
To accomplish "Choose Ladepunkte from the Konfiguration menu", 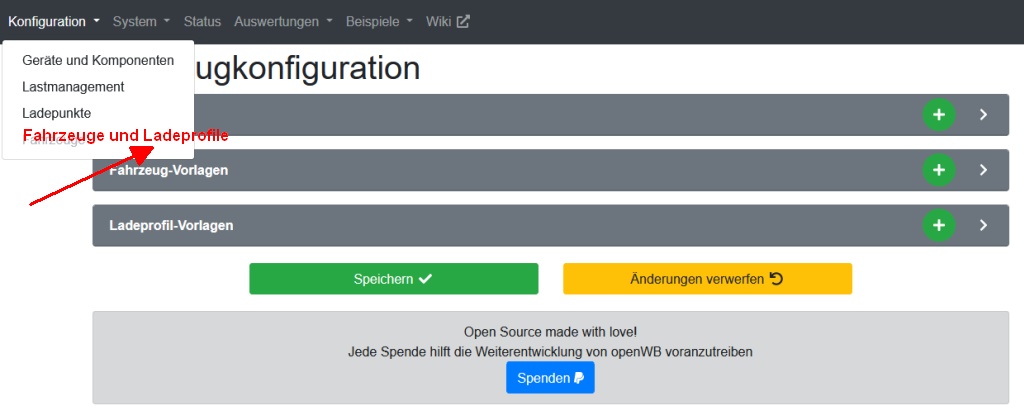I will pyautogui.click(x=56, y=113).
